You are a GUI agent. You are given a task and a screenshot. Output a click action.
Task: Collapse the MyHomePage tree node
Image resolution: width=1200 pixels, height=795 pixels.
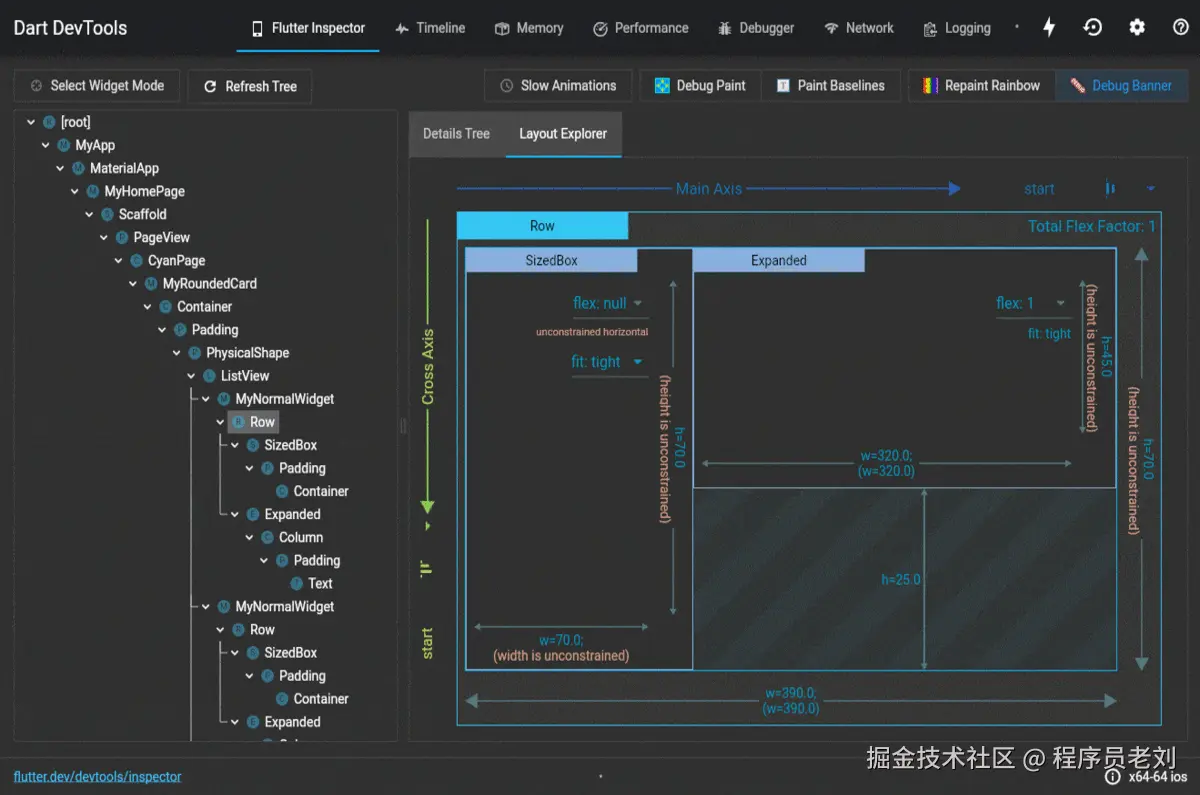click(75, 191)
